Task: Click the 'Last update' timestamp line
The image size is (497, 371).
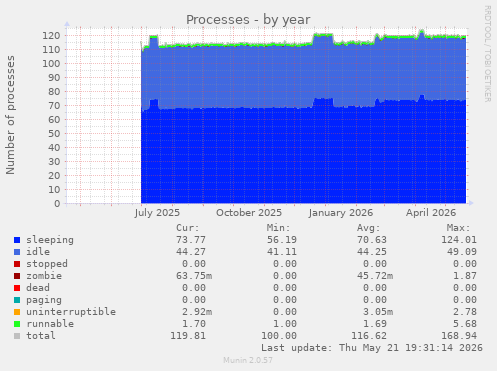Action: tap(372, 348)
